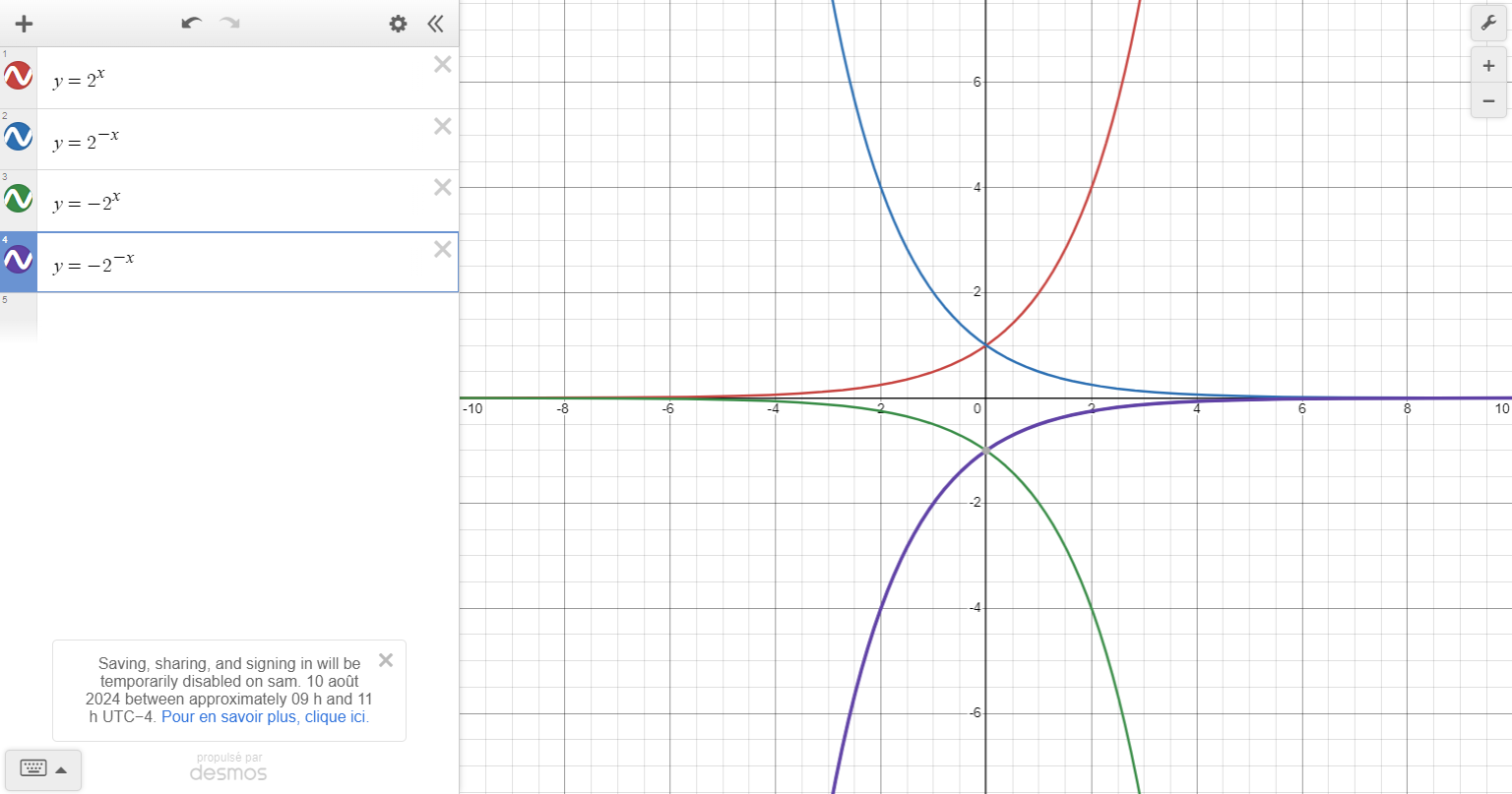Toggle visibility of blue y=2^-x curve
Viewport: 1512px width, 794px height.
click(x=18, y=137)
